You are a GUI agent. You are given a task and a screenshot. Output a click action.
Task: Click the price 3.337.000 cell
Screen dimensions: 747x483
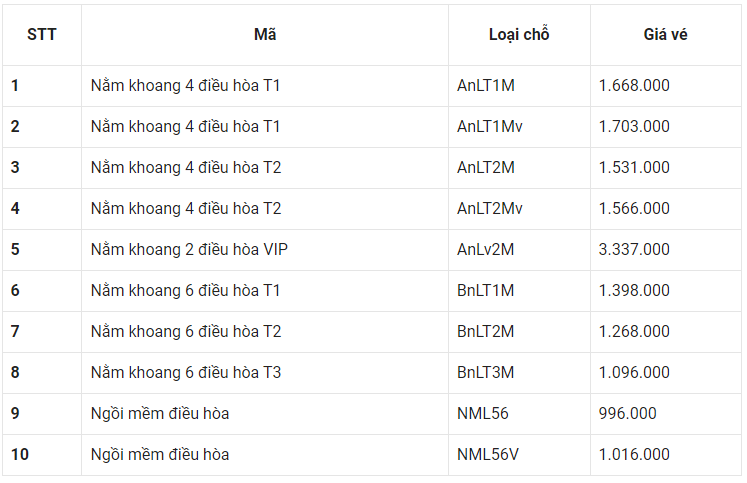point(634,250)
